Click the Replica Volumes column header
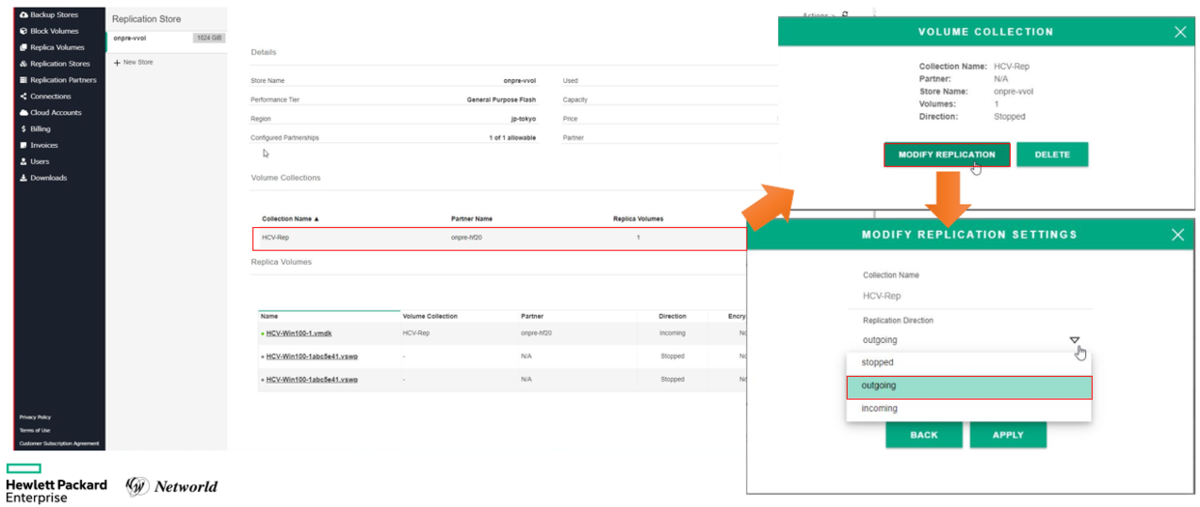 [x=638, y=218]
